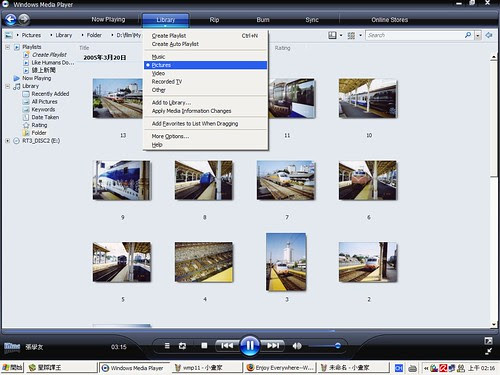
Task: Select Date Taken in sidebar
Action: pyautogui.click(x=45, y=117)
